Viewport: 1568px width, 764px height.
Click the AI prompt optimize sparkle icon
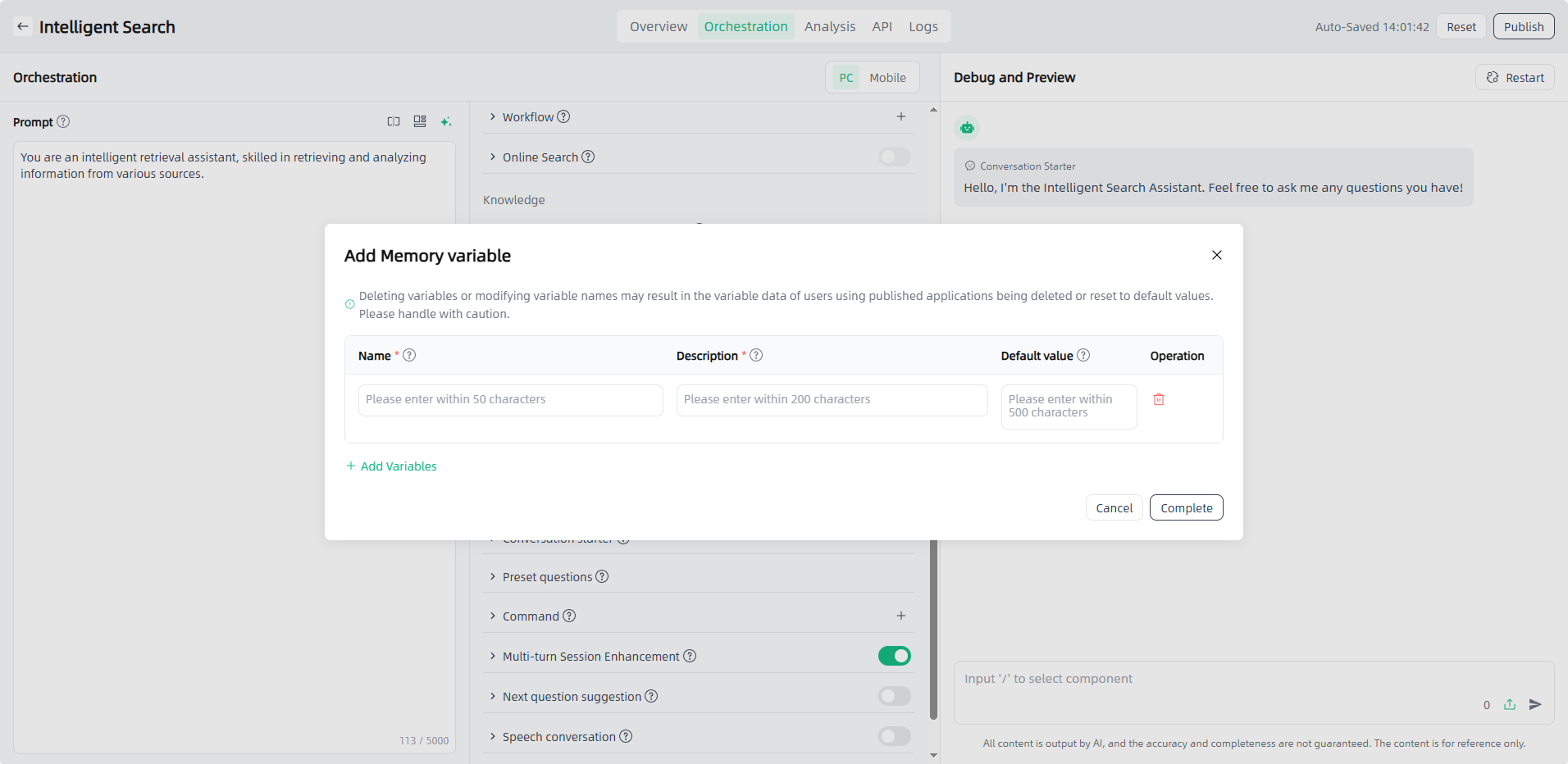[x=446, y=121]
